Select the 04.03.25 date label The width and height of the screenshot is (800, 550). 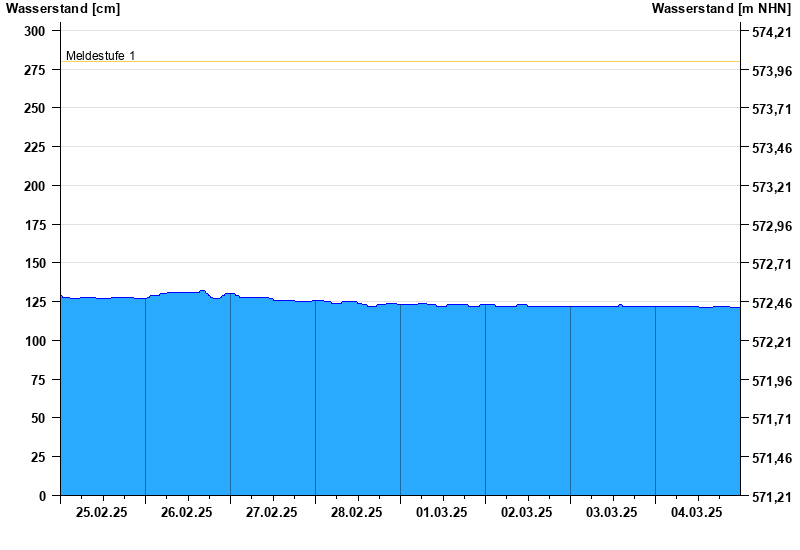[696, 512]
